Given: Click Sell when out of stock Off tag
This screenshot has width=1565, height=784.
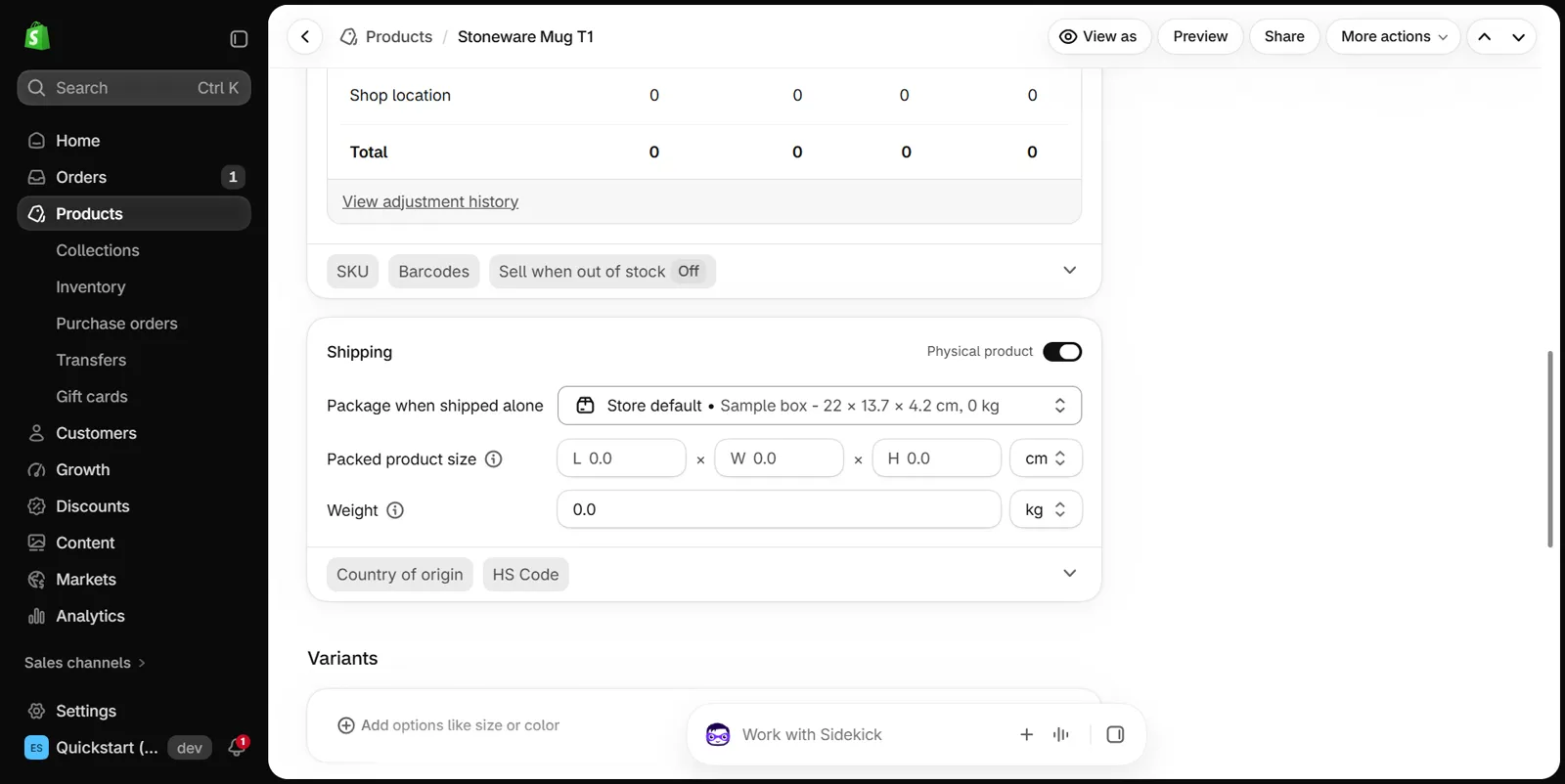Looking at the screenshot, I should point(603,272).
